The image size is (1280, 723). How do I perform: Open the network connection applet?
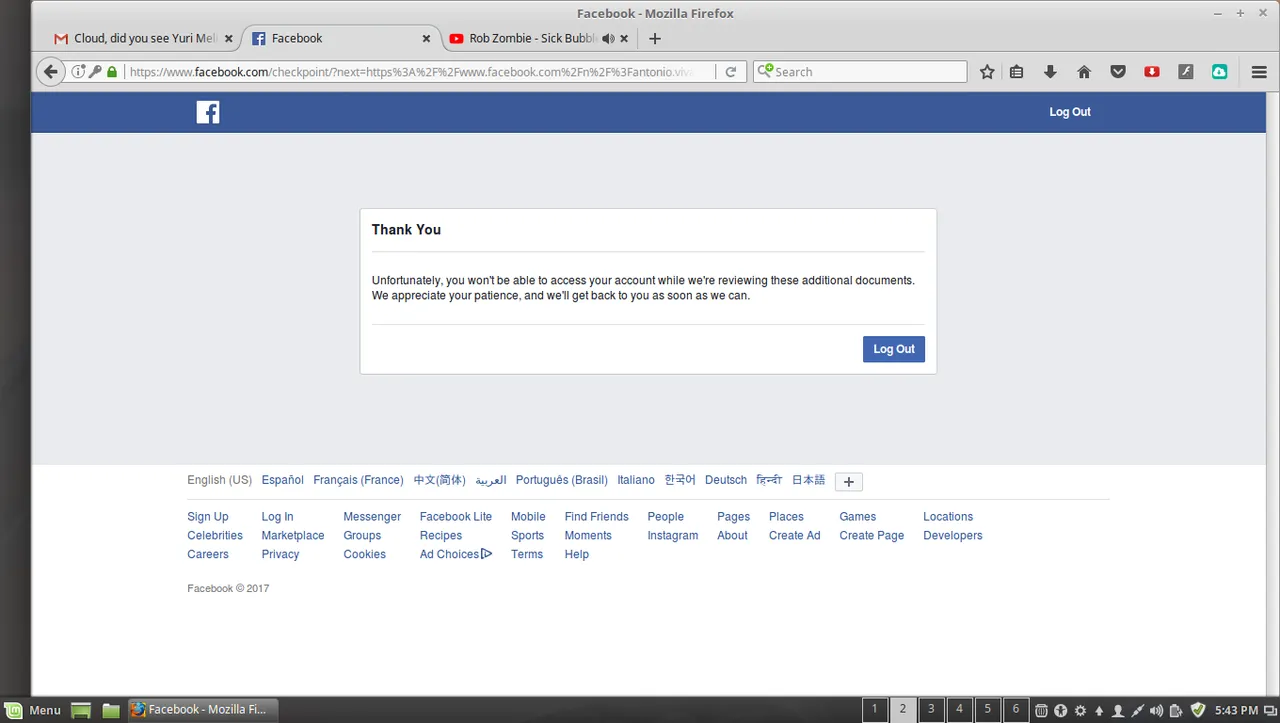(x=1138, y=711)
